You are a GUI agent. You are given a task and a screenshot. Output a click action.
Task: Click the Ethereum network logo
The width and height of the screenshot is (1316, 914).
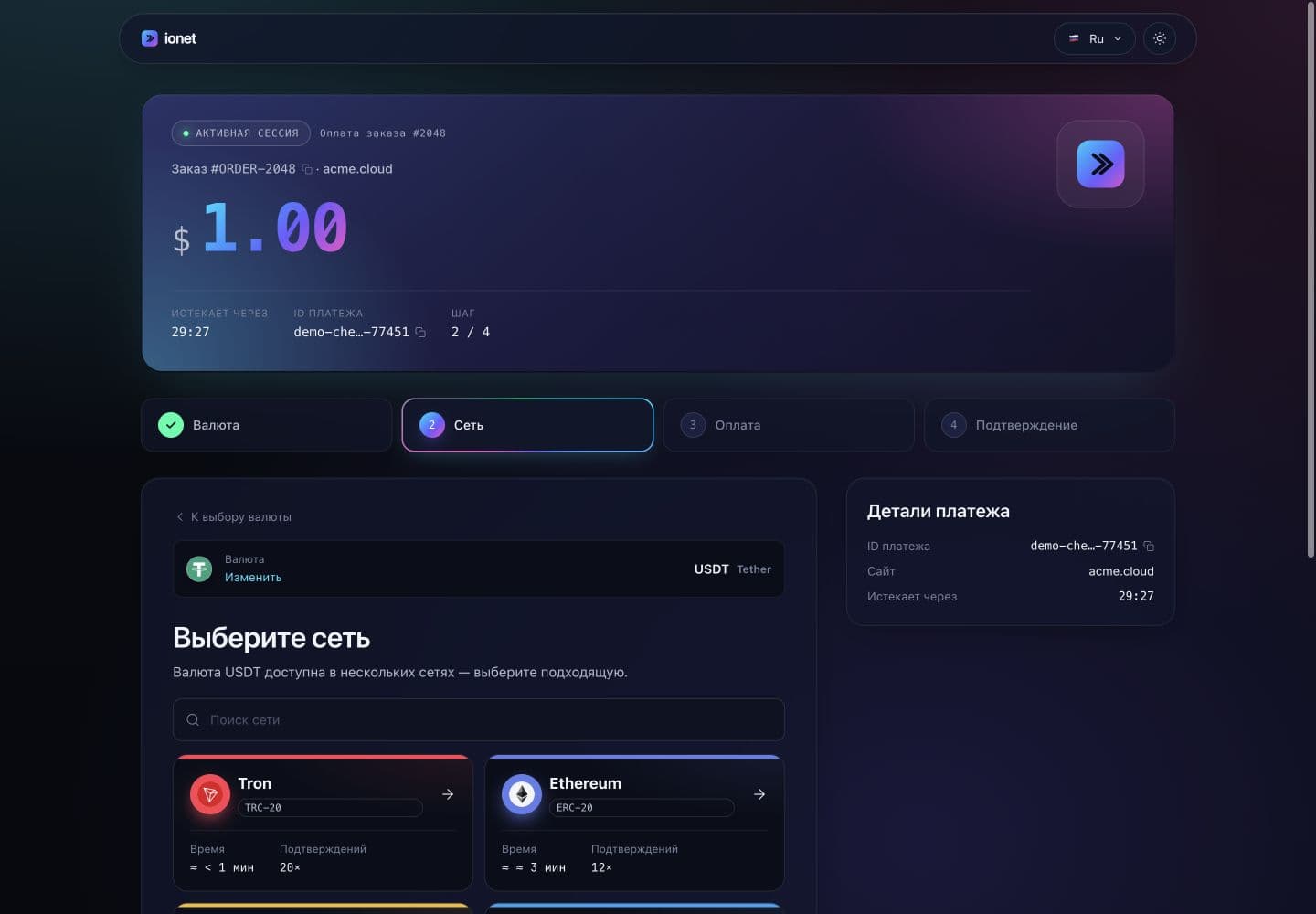522,794
